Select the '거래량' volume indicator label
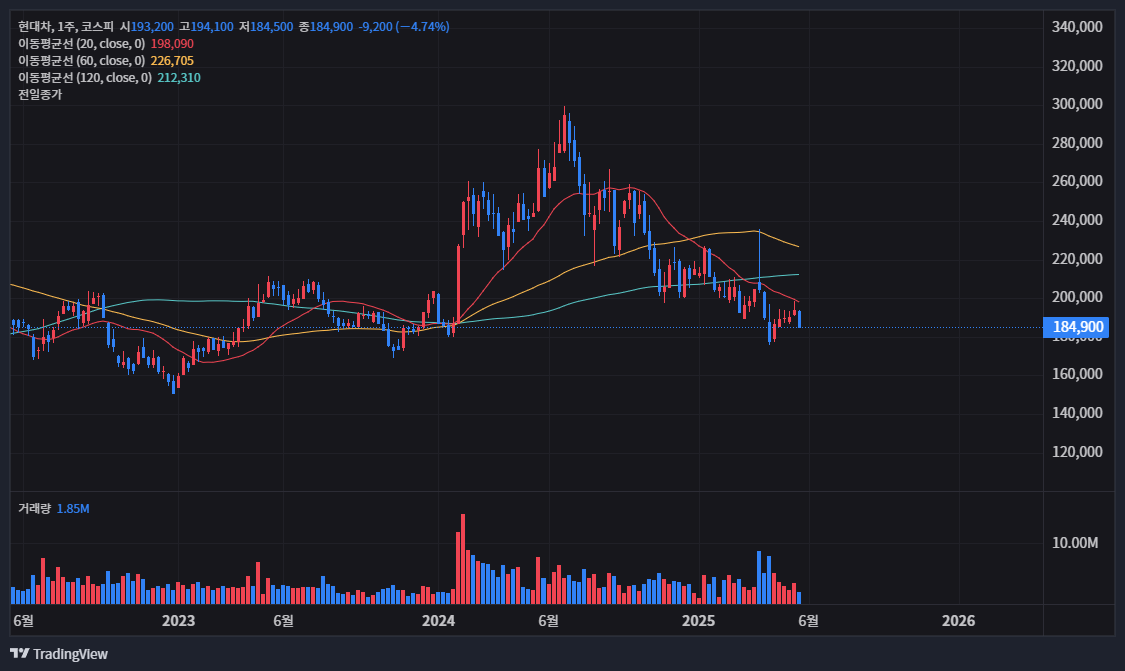The height and width of the screenshot is (671, 1125). pyautogui.click(x=34, y=509)
